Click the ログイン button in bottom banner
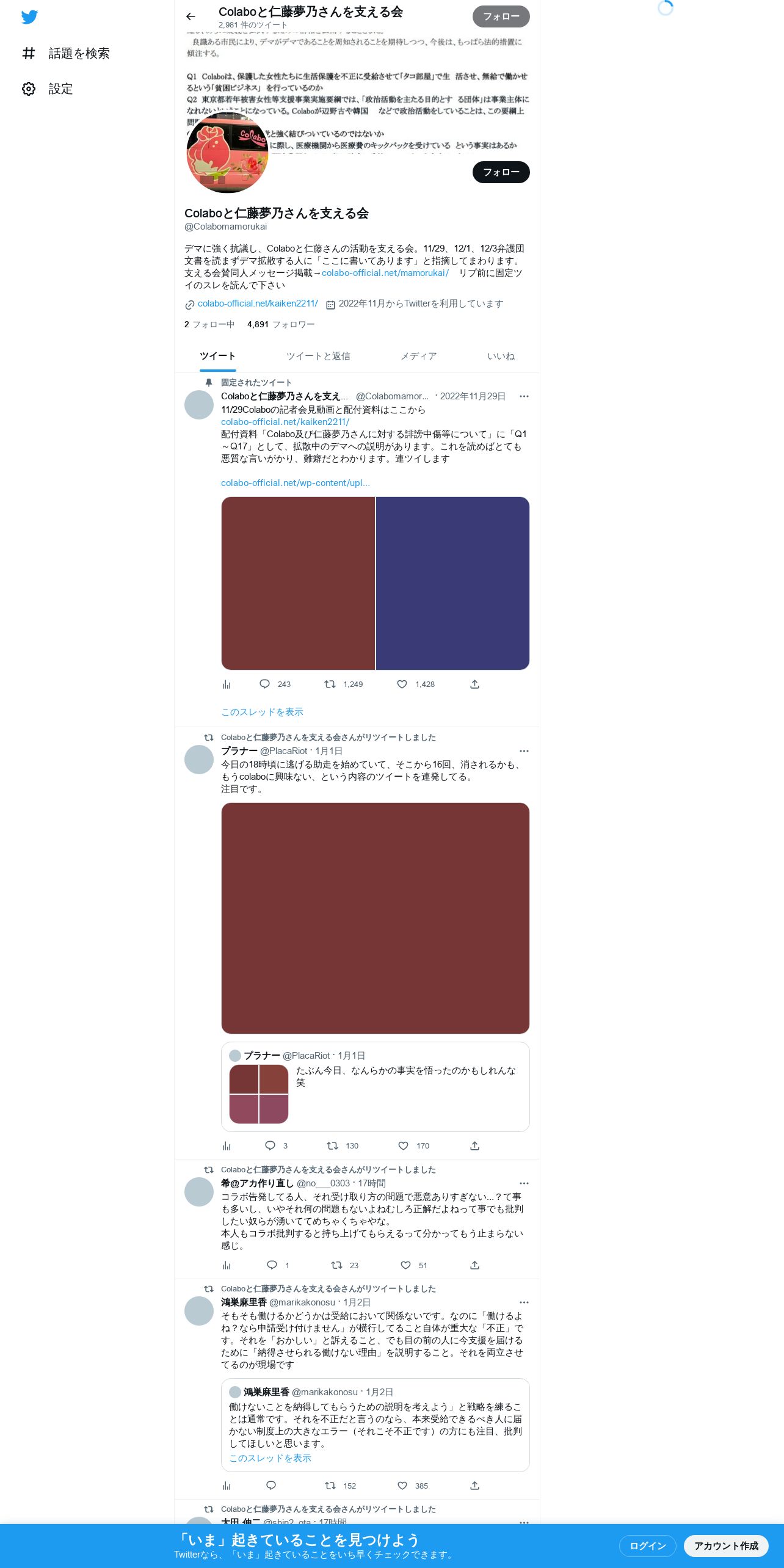Viewport: 784px width, 1568px height. tap(647, 1545)
